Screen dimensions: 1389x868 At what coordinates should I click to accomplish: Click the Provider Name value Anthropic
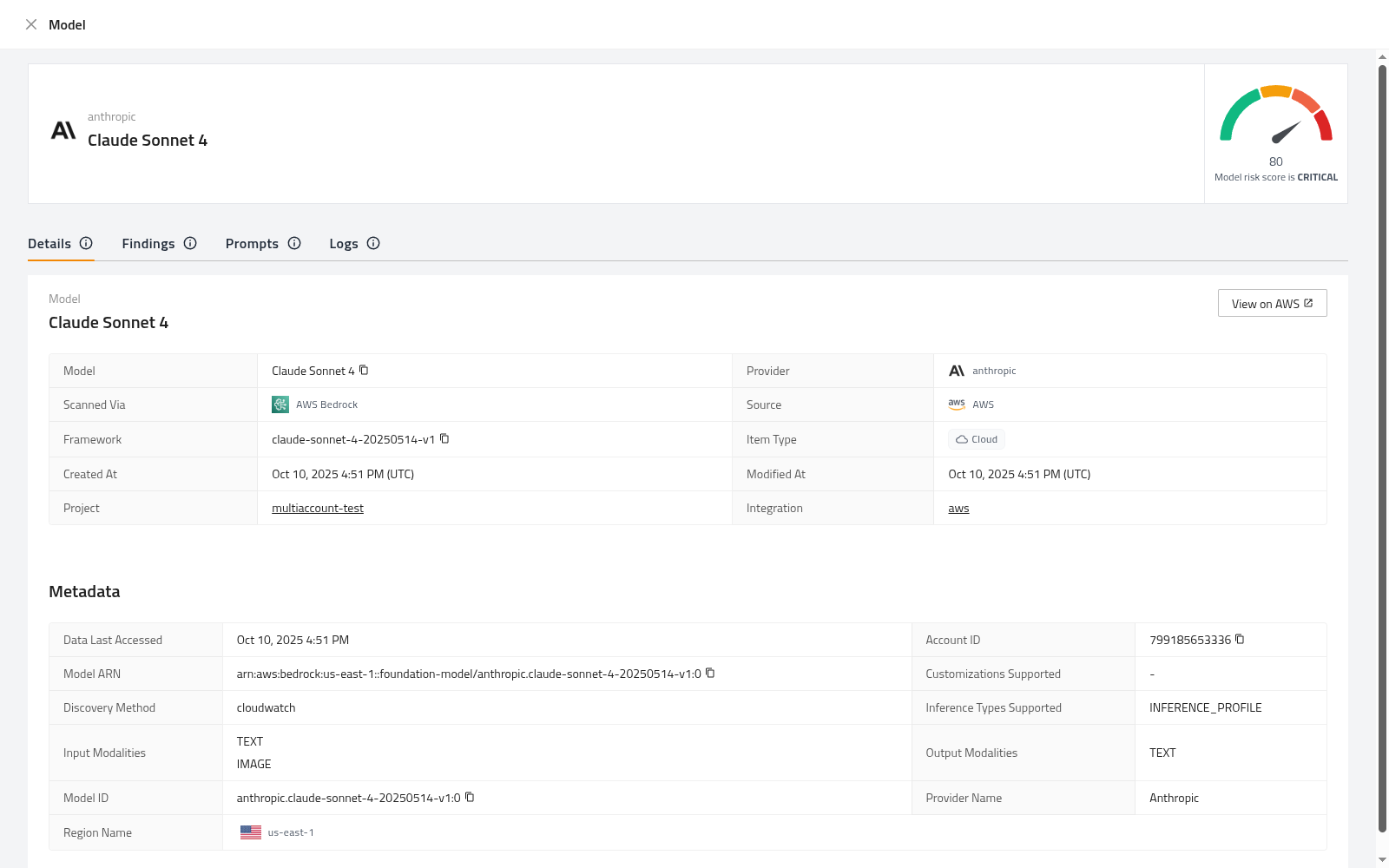1174,798
